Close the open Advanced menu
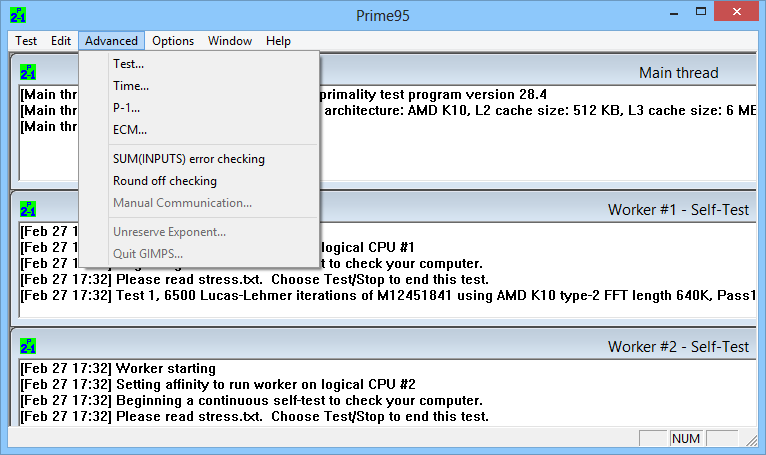The height and width of the screenshot is (455, 766). (x=111, y=41)
